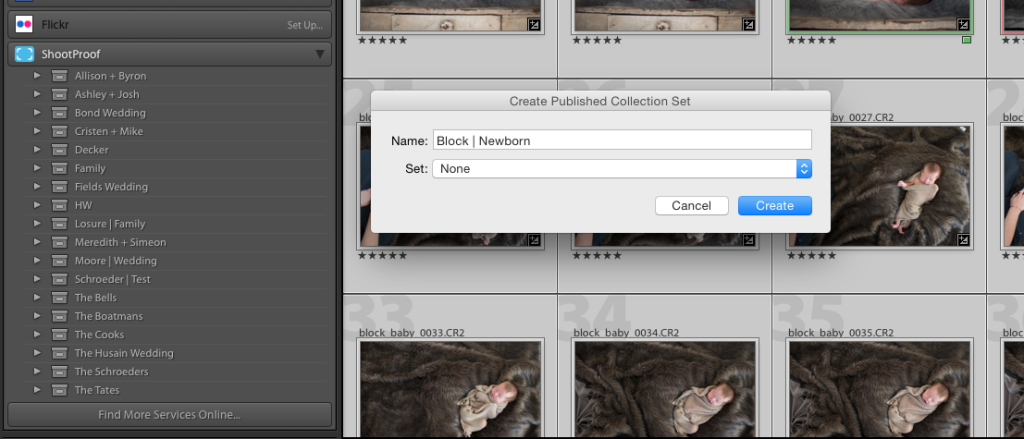Click Find More Services Online button
This screenshot has height=439, width=1024.
pos(169,415)
